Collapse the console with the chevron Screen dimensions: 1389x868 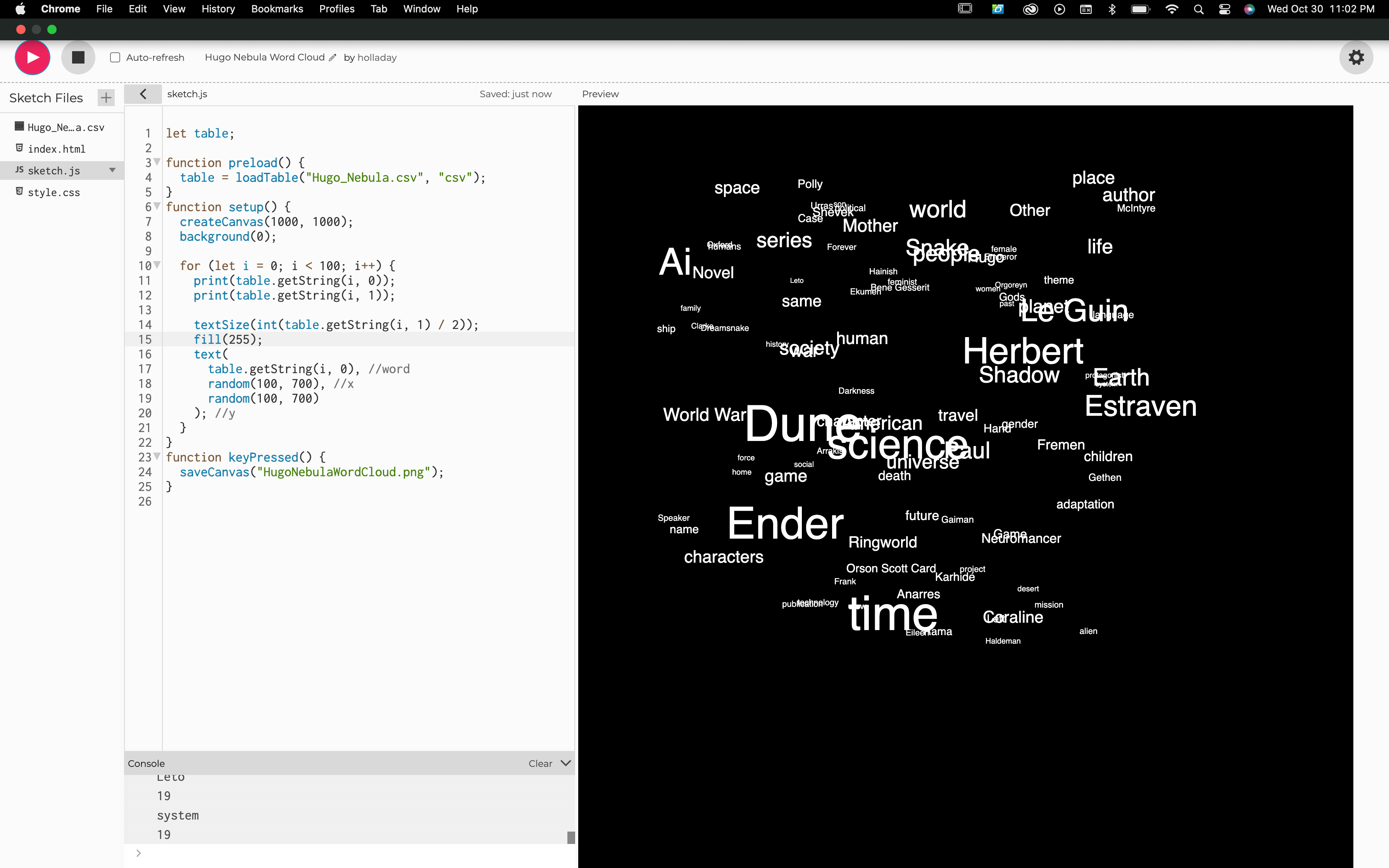tap(566, 763)
